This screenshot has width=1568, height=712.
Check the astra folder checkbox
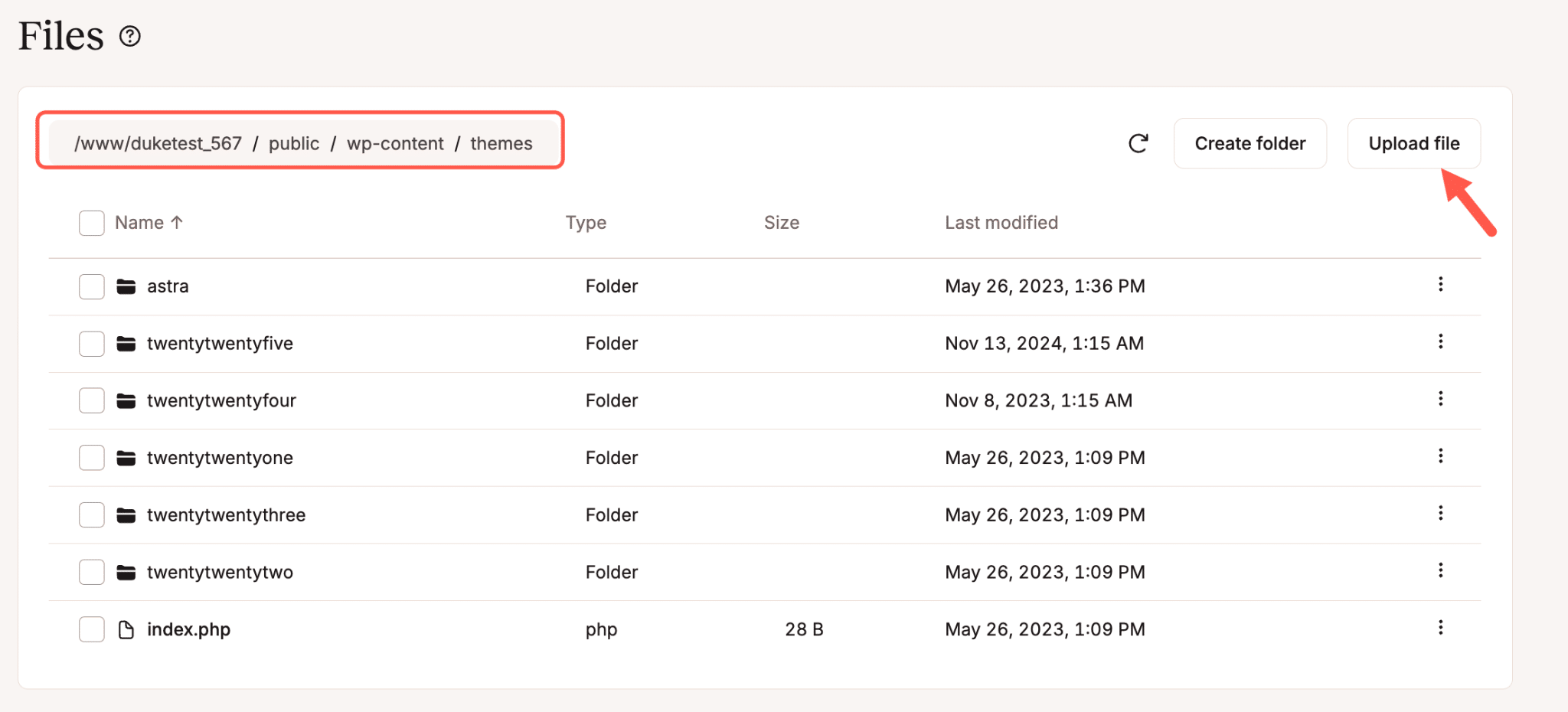pos(92,286)
